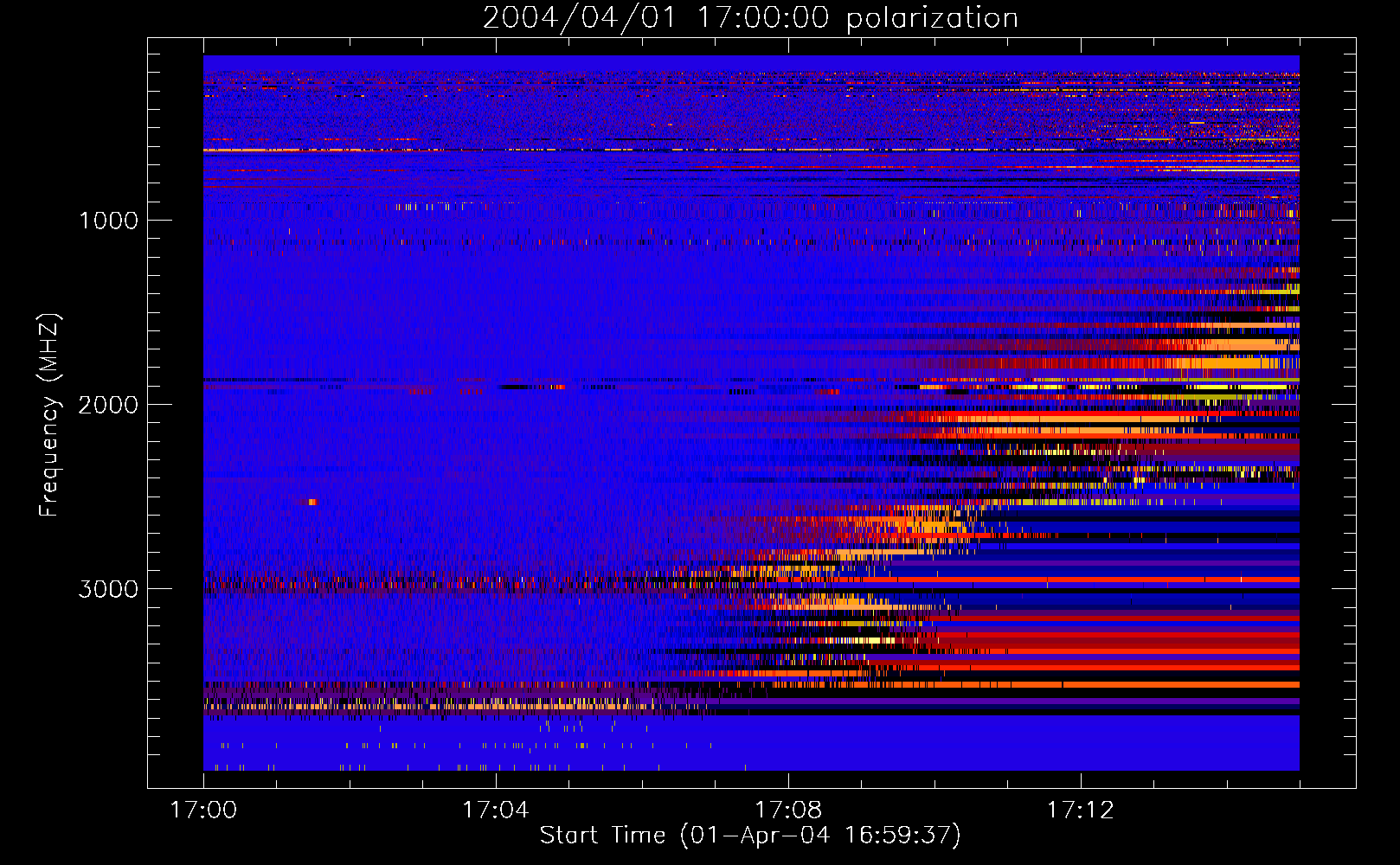1400x865 pixels.
Task: Click the '3000' frequency tick label
Action: [108, 589]
